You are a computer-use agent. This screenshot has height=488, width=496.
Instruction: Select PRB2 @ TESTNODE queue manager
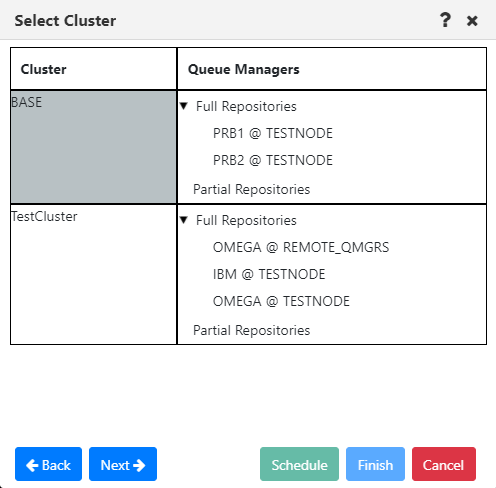(273, 160)
